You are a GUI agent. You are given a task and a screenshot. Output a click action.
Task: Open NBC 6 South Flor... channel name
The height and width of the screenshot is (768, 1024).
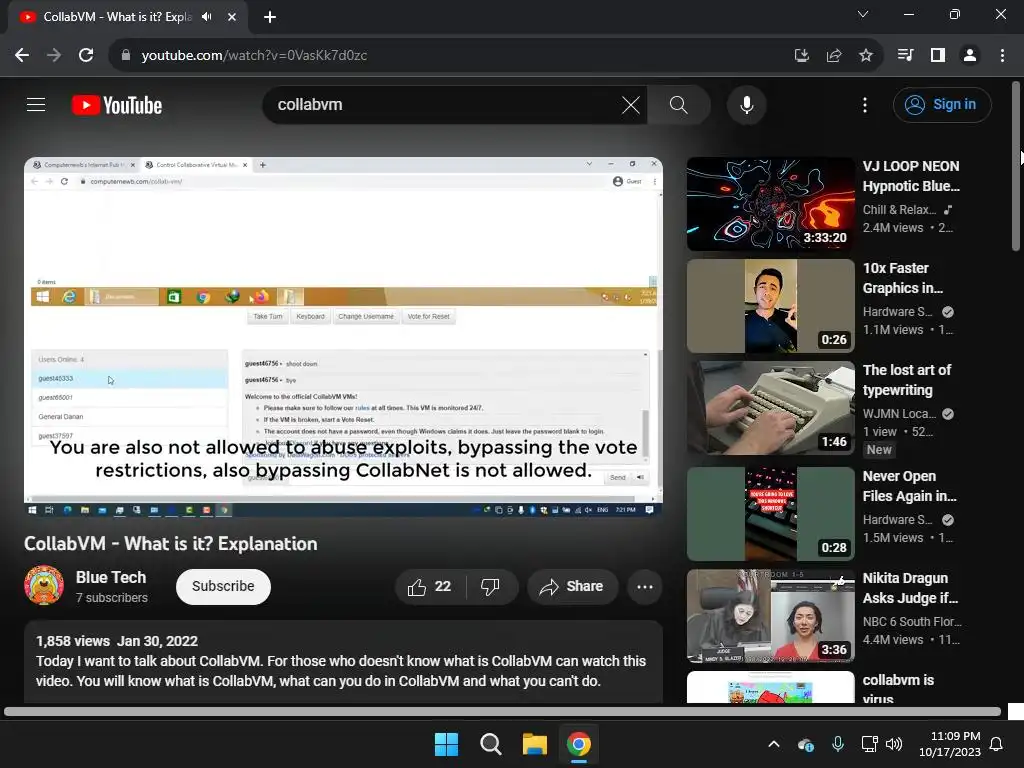[912, 622]
